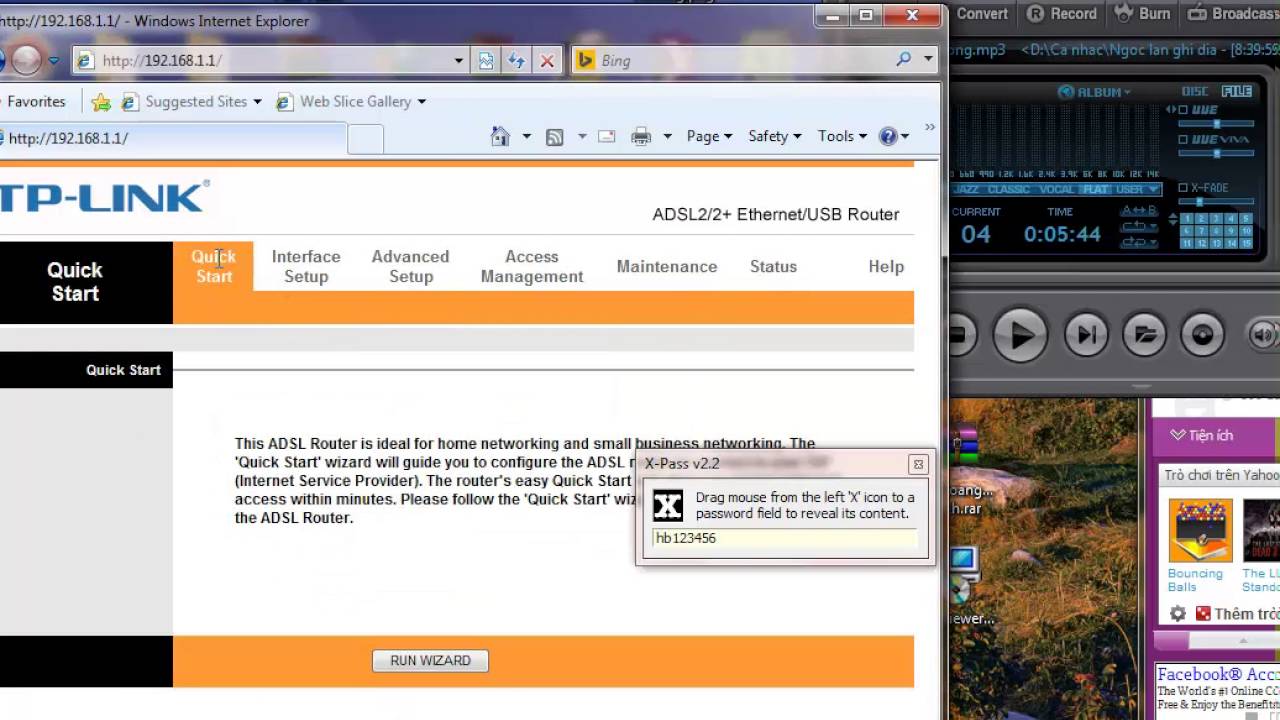The width and height of the screenshot is (1280, 720).
Task: Click the Read Mail envelope icon
Action: coord(606,137)
